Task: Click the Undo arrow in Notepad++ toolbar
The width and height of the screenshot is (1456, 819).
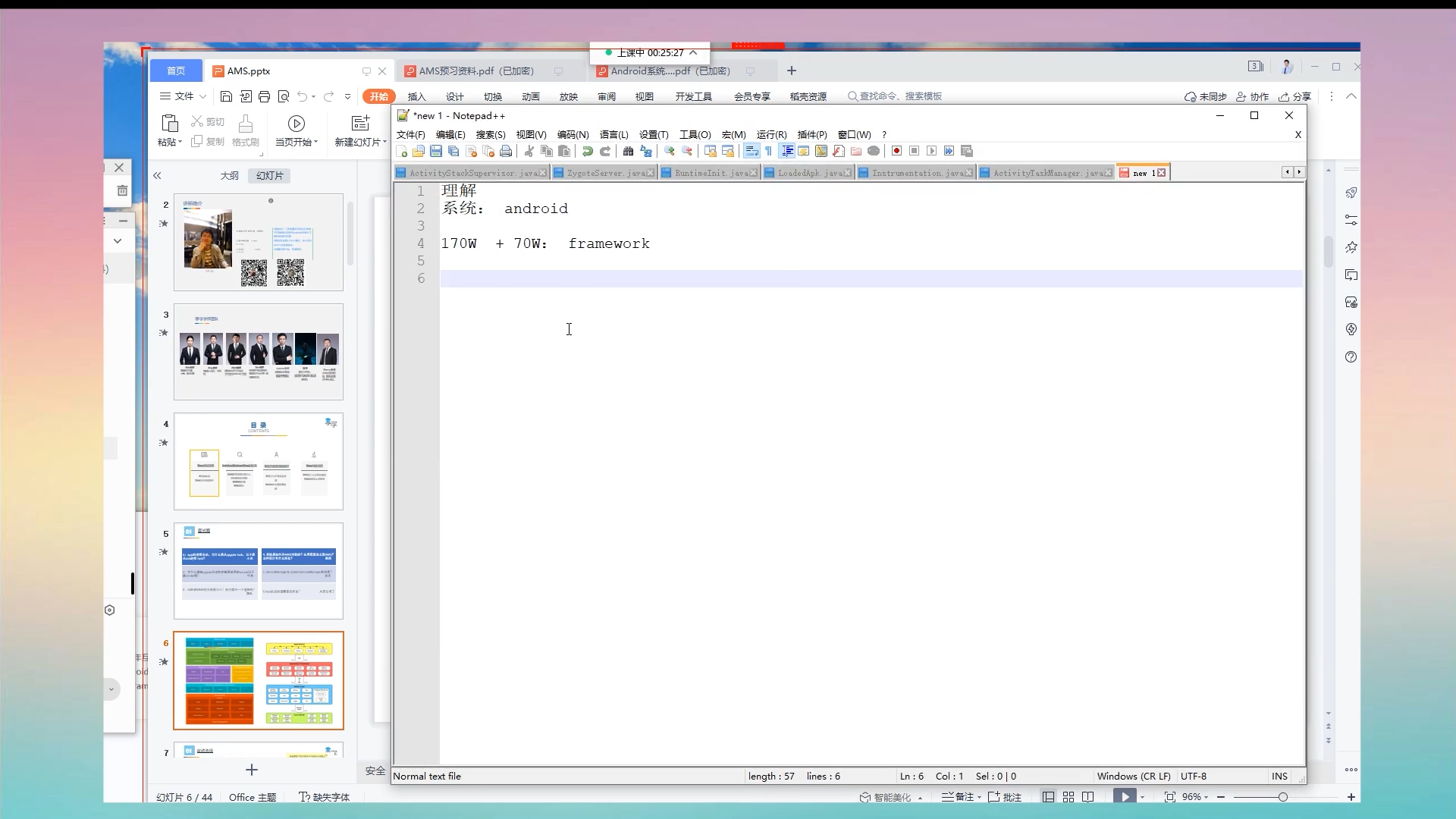Action: point(587,151)
